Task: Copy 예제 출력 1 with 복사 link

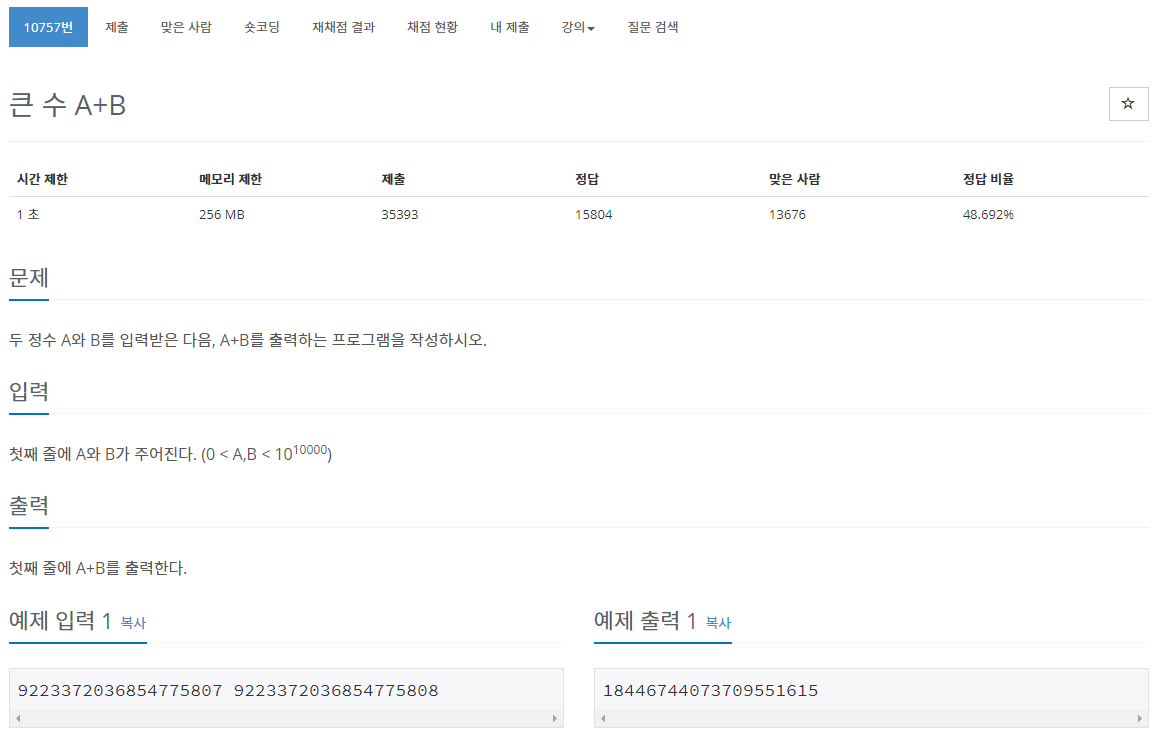Action: tap(718, 623)
